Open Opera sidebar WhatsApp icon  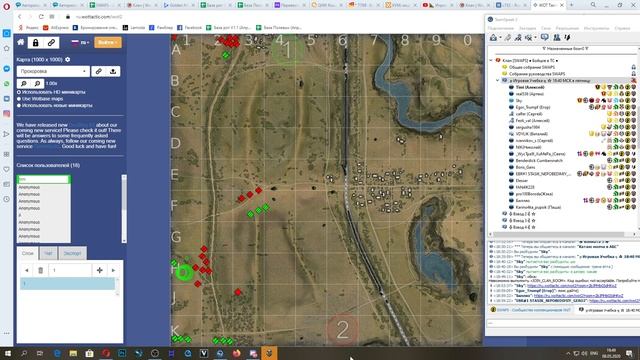click(x=7, y=84)
